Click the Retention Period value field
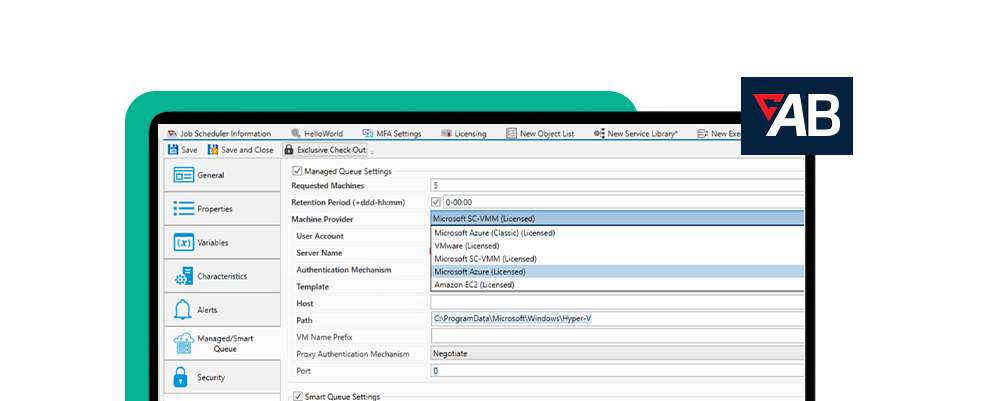 [x=623, y=202]
